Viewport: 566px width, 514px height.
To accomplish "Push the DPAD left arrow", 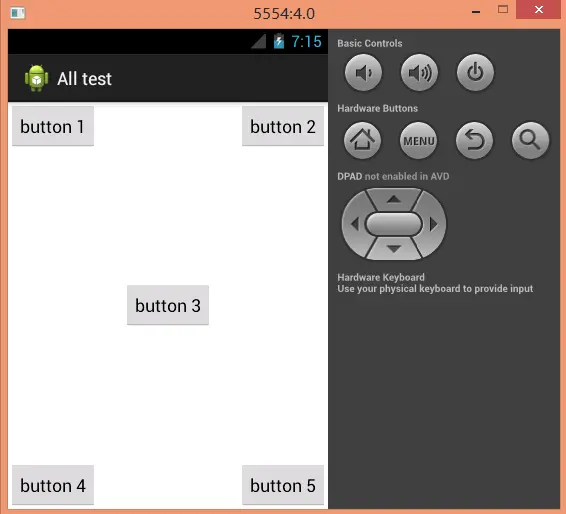I will pos(354,224).
